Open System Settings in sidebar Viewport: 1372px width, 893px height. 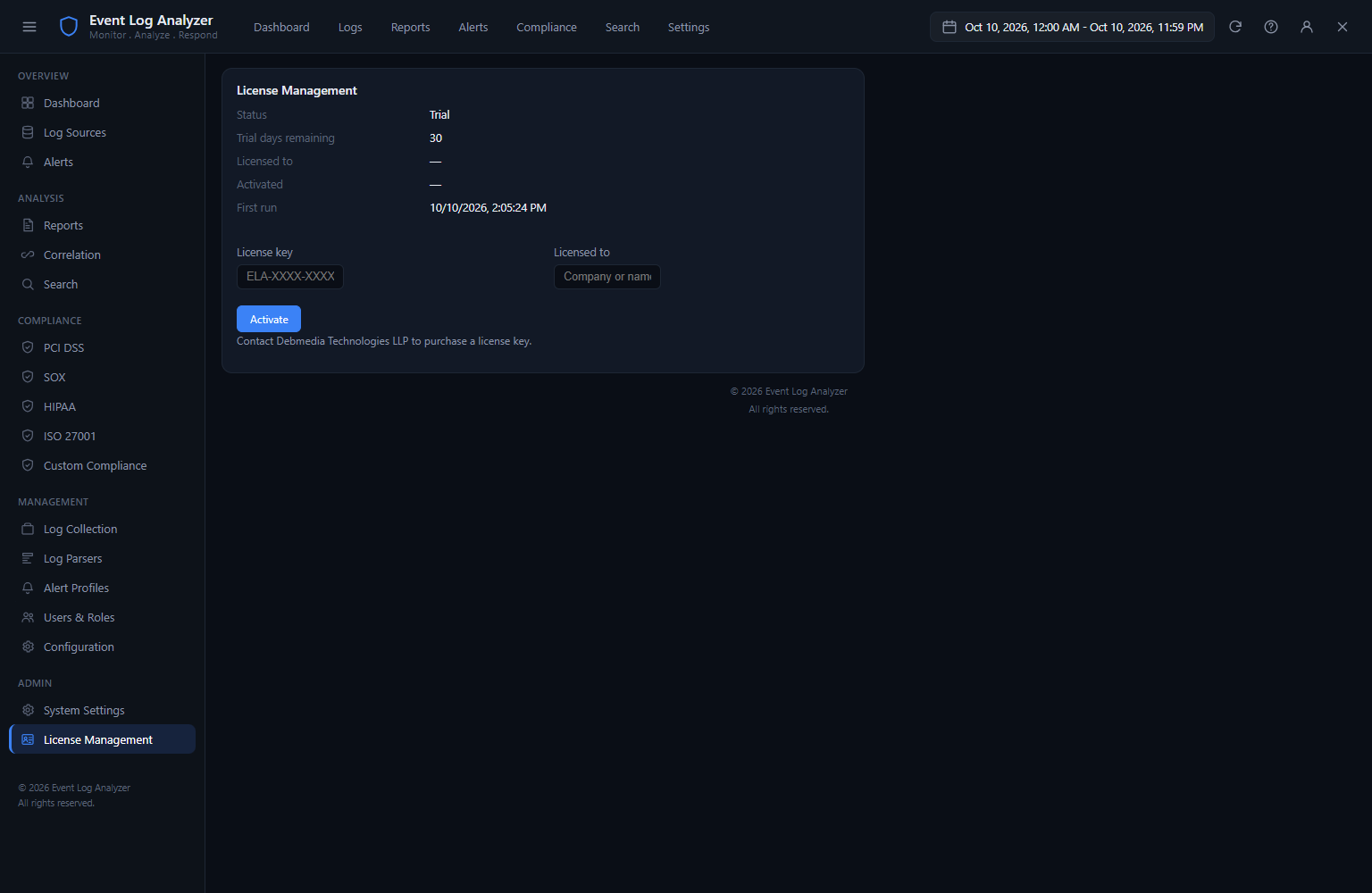pyautogui.click(x=103, y=710)
